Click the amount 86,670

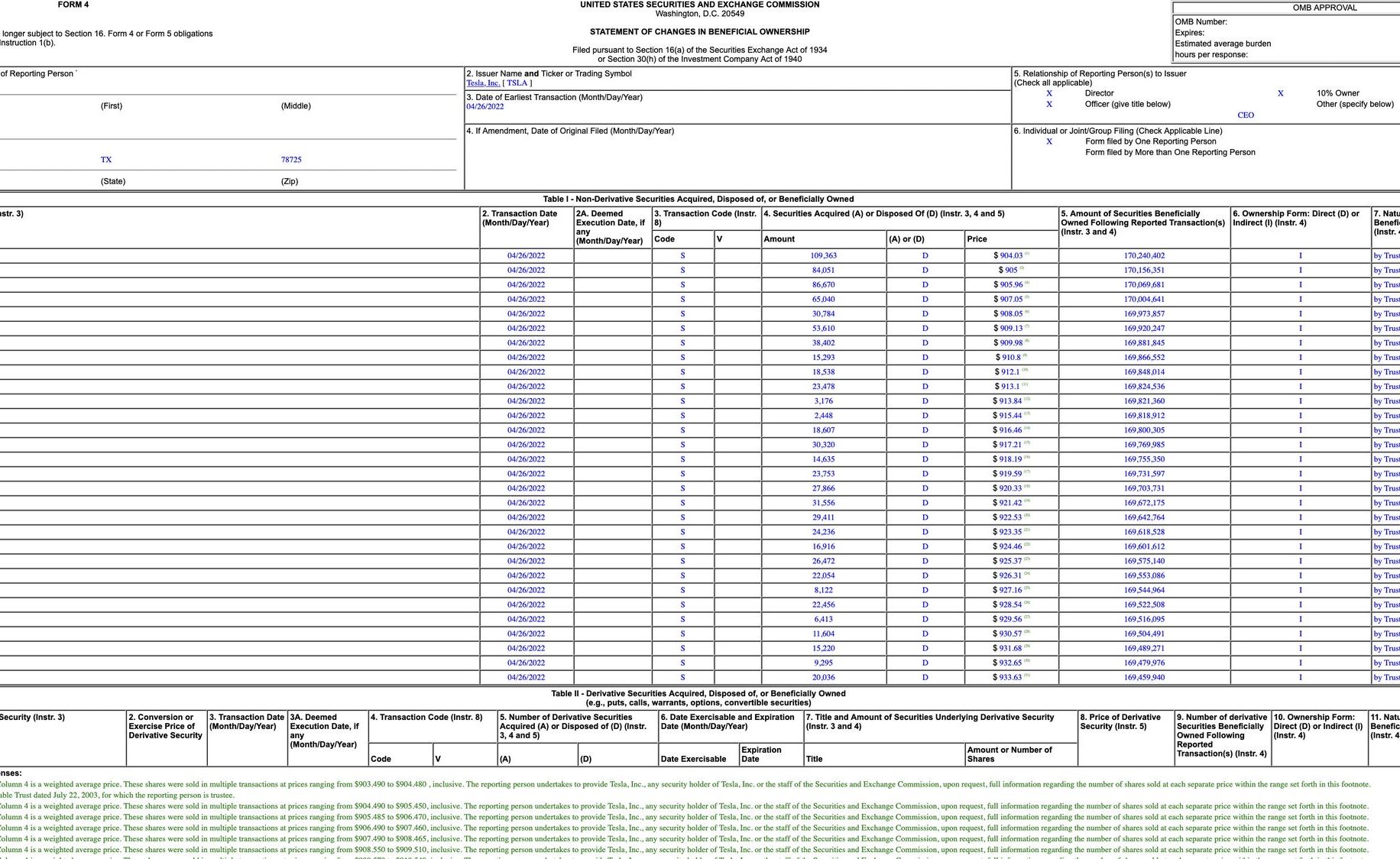coord(824,285)
